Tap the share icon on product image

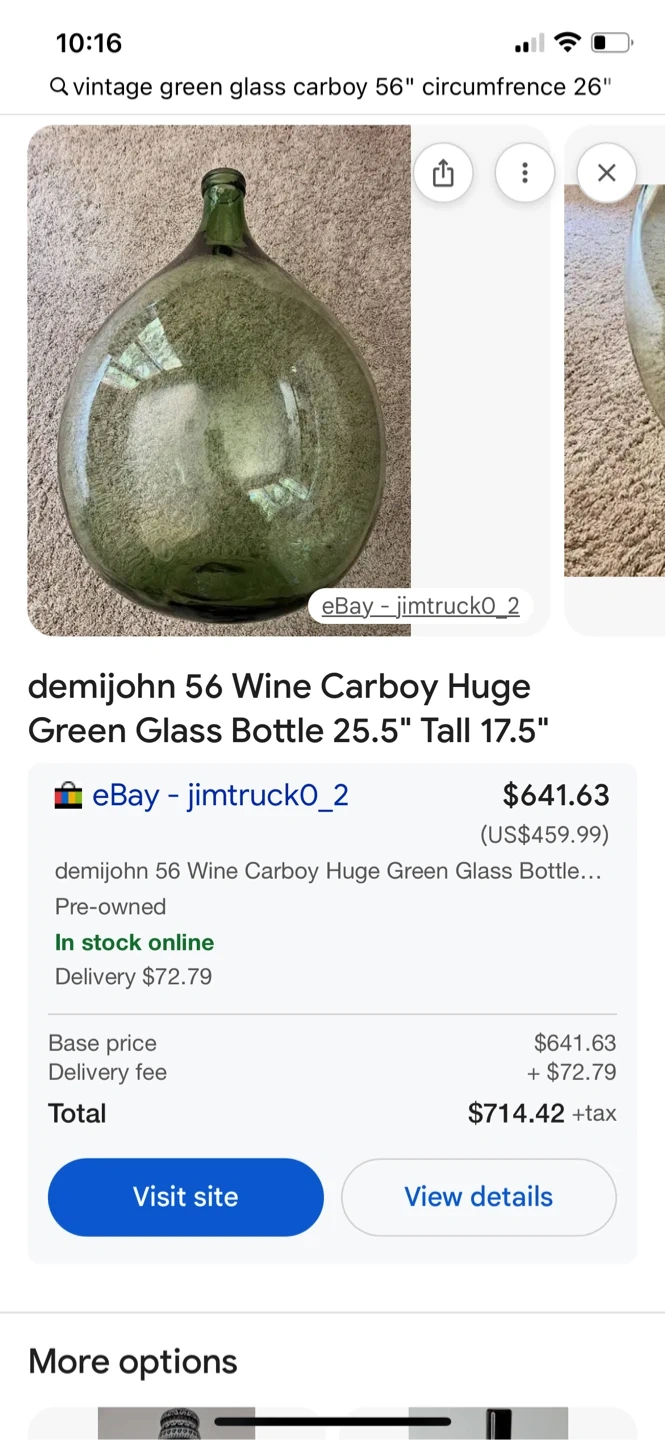[x=443, y=173]
